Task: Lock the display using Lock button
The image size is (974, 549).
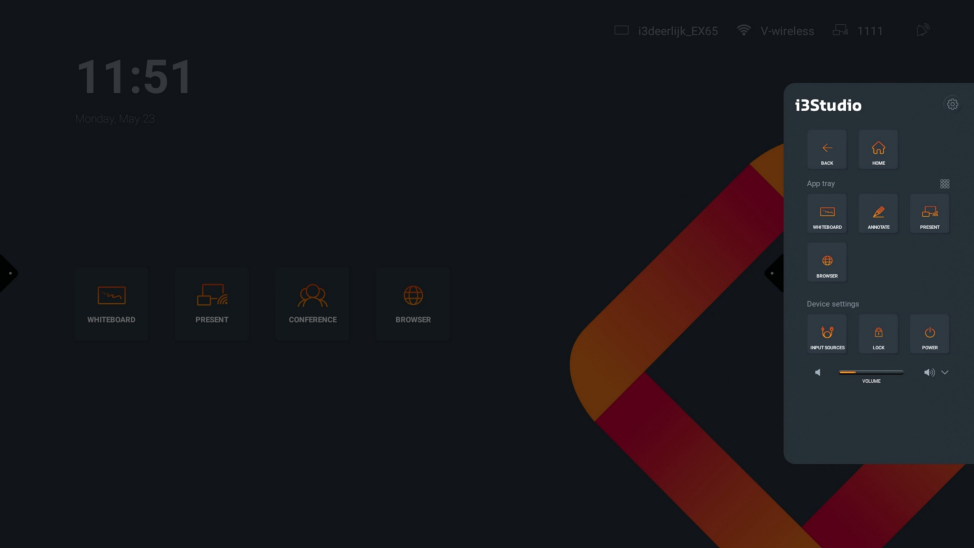Action: click(878, 334)
